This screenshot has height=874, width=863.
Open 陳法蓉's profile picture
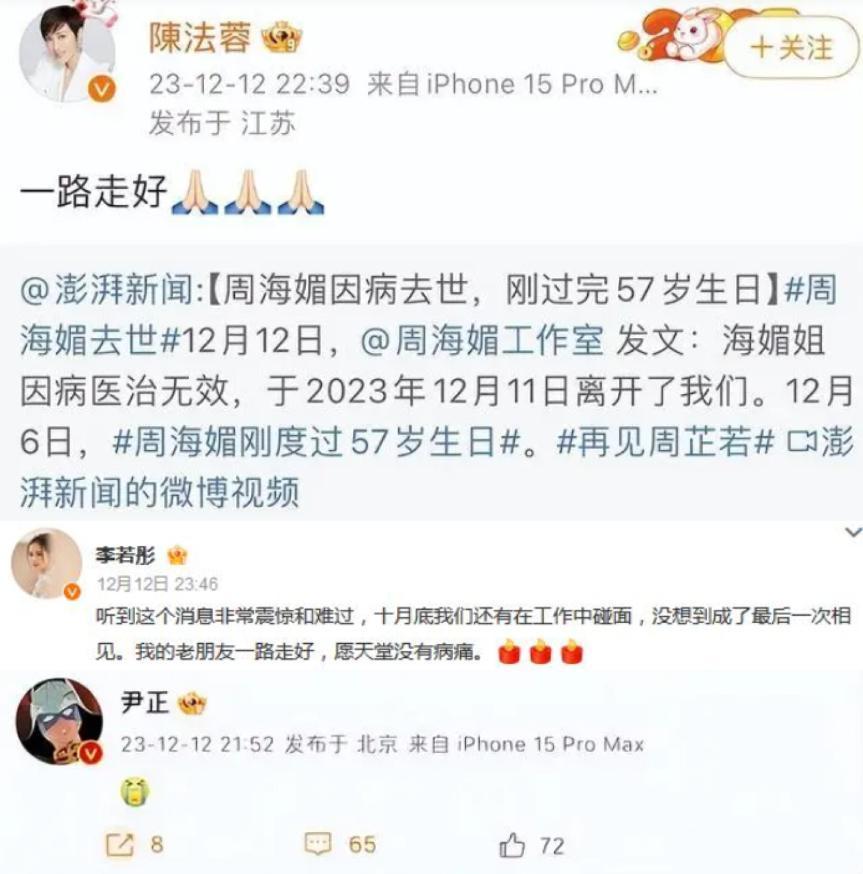pos(67,53)
